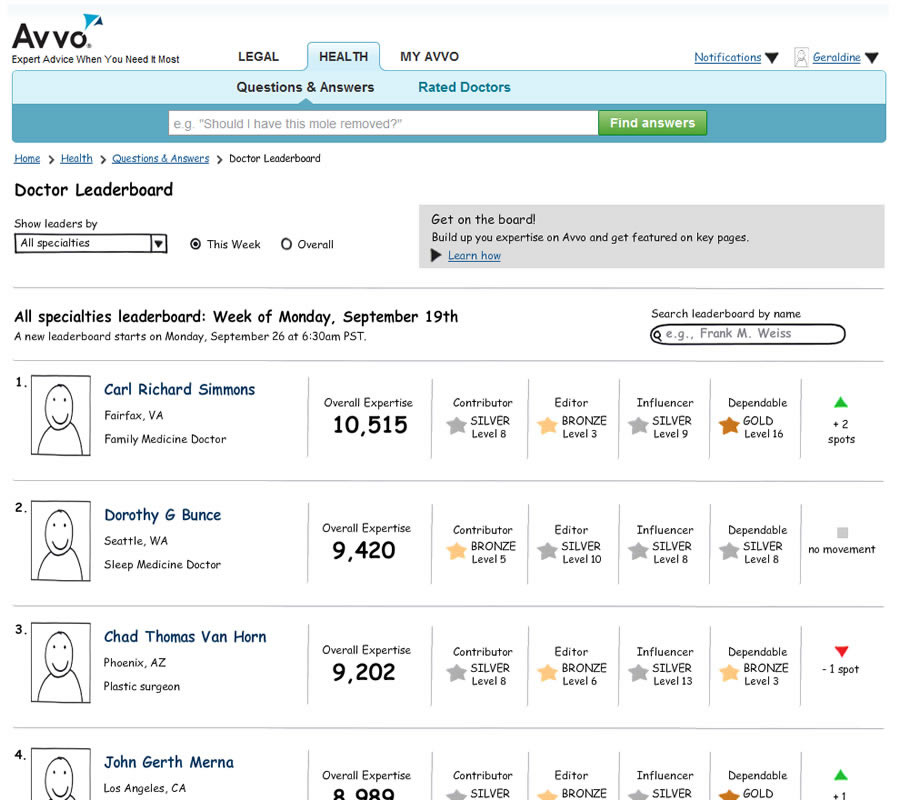
Task: Click the Search leaderboard by name field
Action: click(747, 334)
